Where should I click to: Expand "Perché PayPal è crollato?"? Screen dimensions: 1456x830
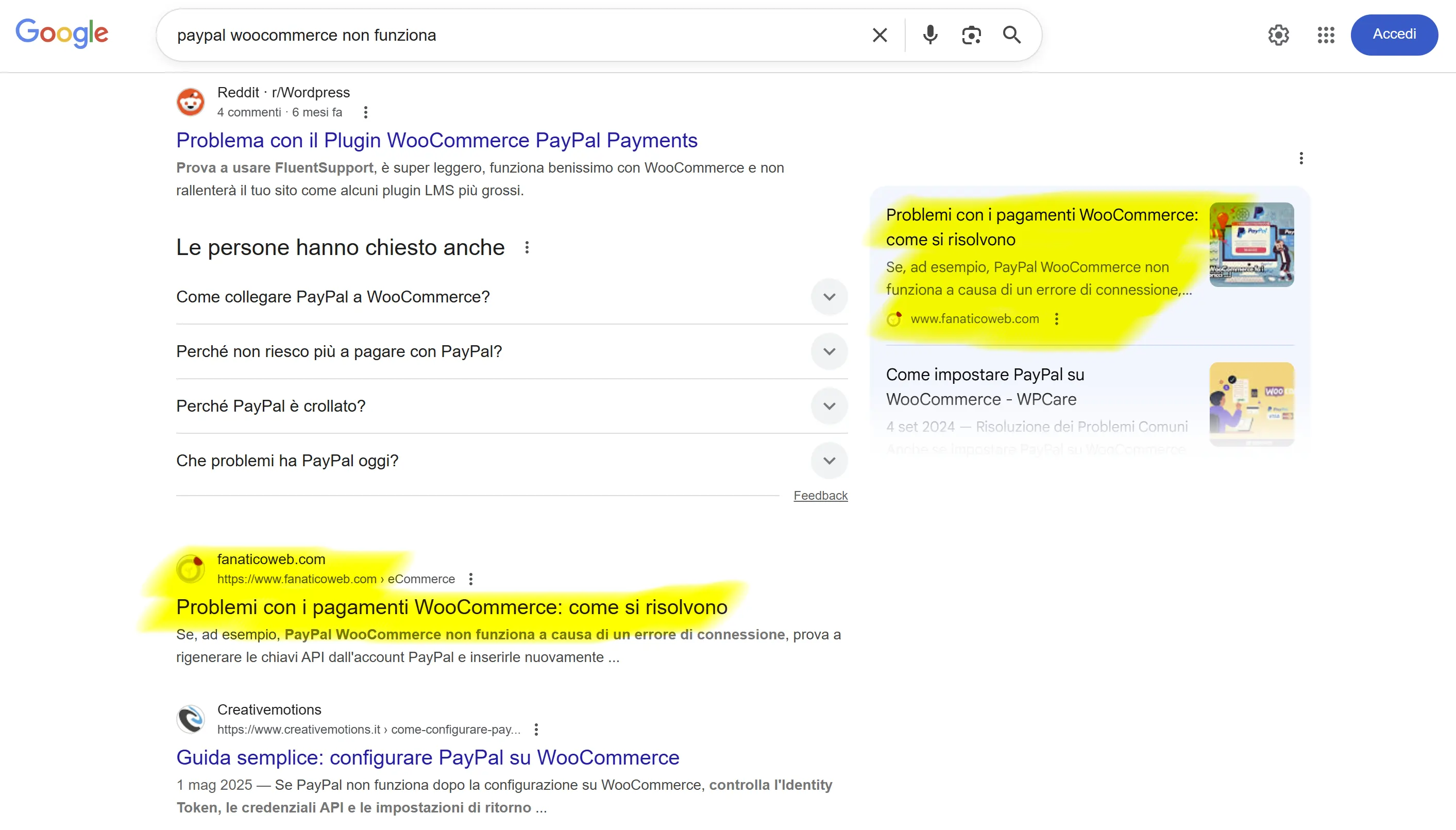pos(829,405)
